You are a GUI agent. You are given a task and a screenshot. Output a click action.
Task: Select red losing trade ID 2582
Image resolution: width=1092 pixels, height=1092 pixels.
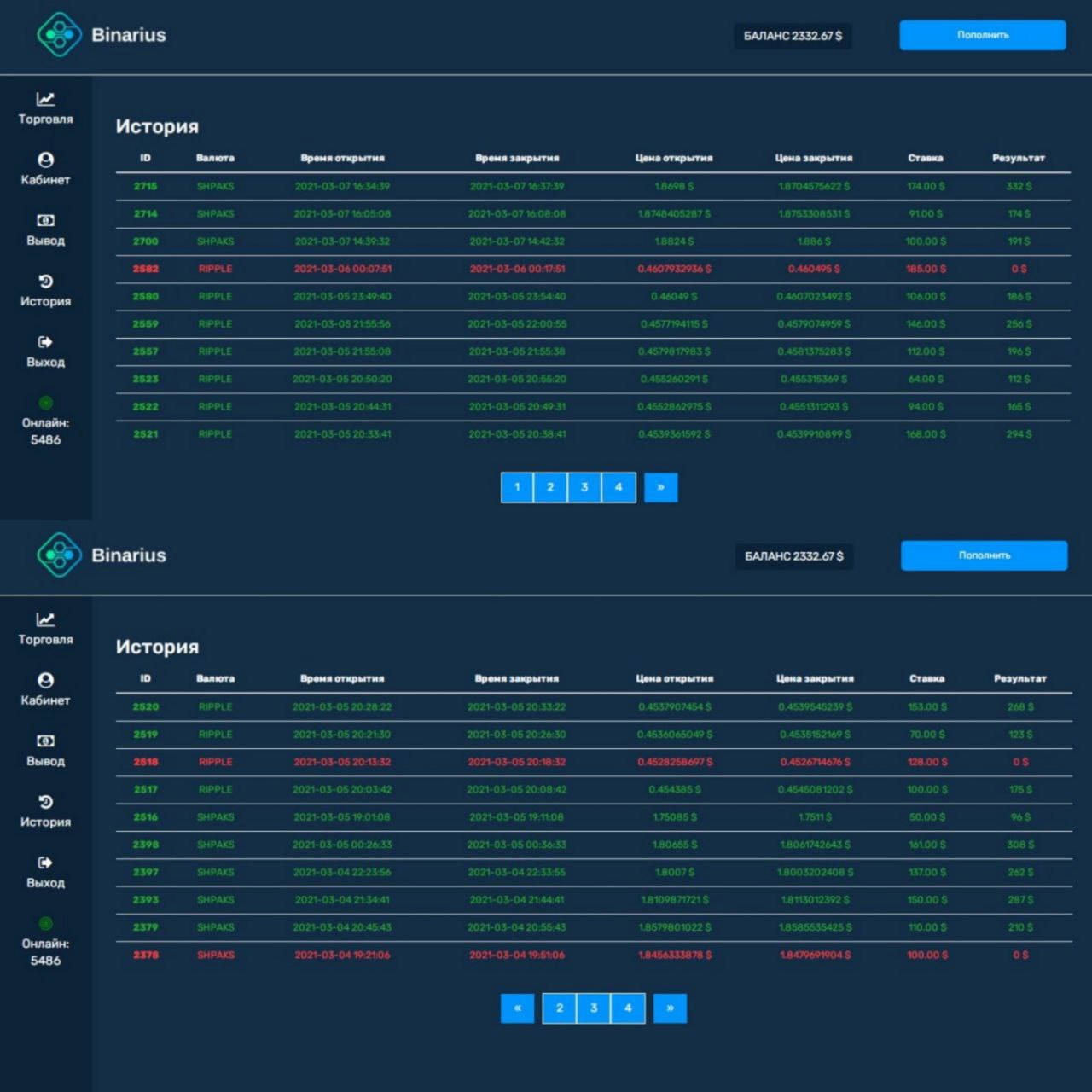pyautogui.click(x=145, y=269)
